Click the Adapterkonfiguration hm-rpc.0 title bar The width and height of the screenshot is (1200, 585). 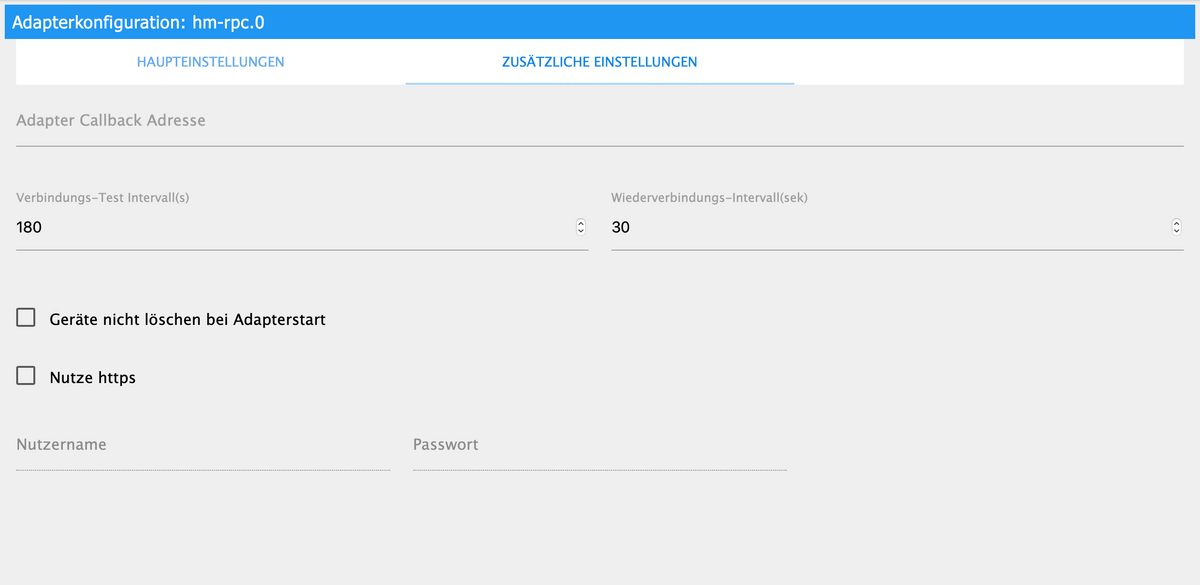point(600,21)
